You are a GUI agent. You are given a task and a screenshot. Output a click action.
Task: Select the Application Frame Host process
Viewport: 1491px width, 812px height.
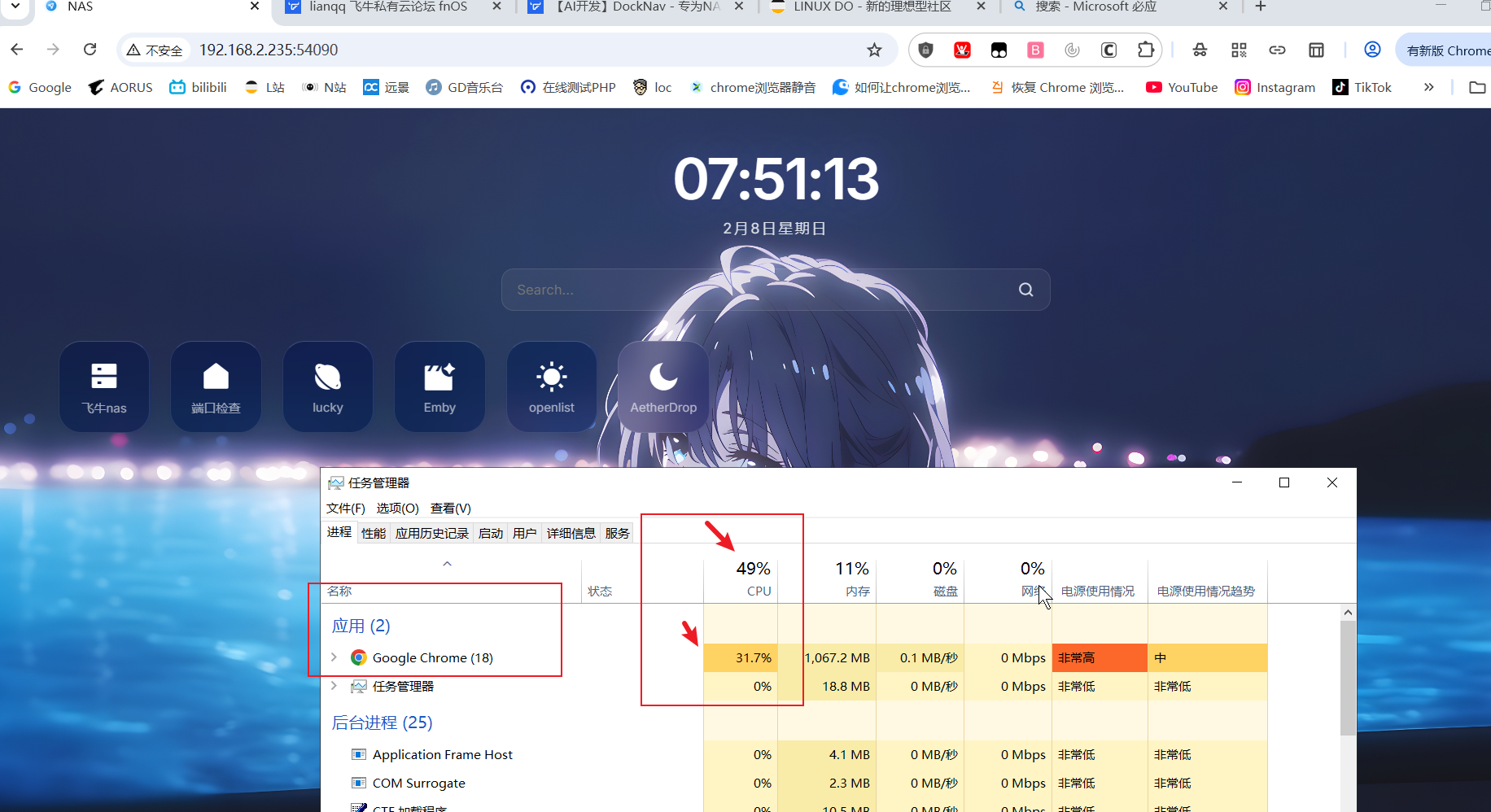[x=443, y=755]
